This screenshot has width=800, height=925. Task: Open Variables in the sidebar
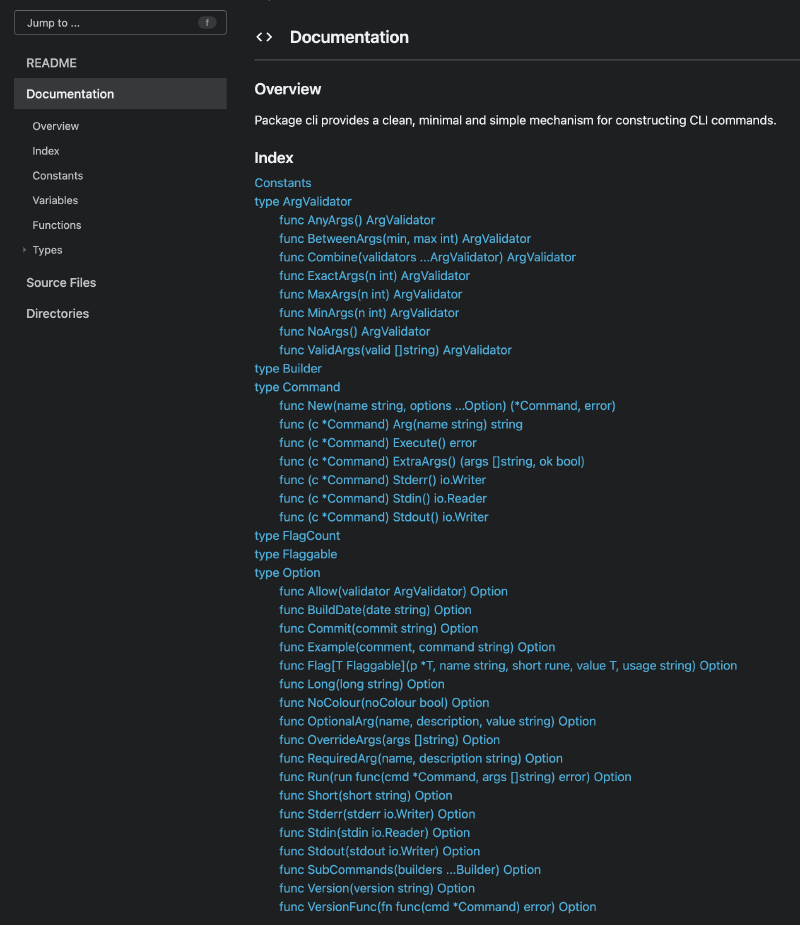pos(55,200)
